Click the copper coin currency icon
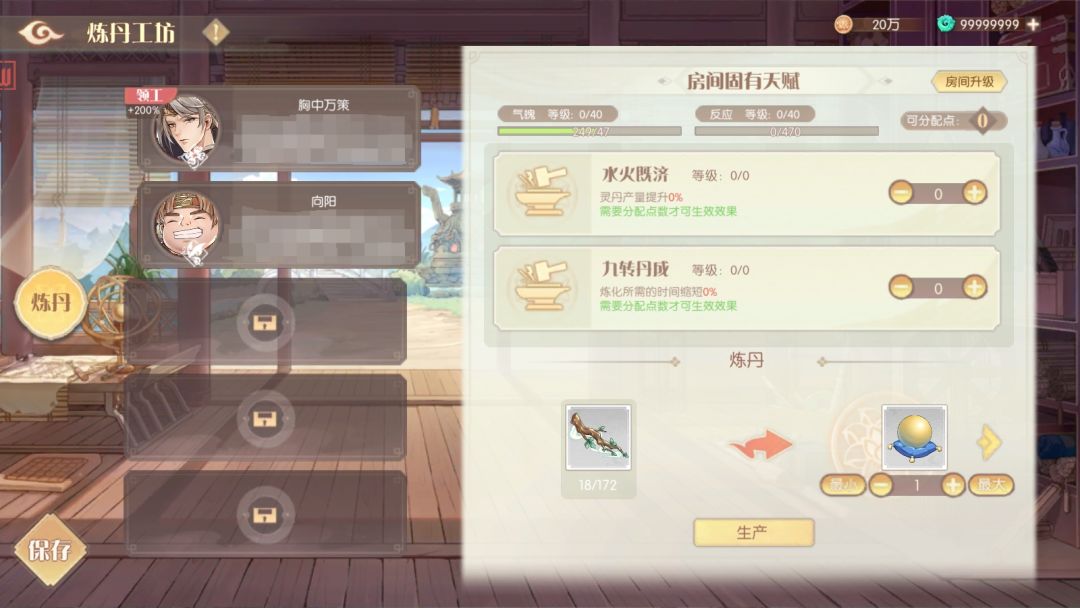 click(x=843, y=25)
